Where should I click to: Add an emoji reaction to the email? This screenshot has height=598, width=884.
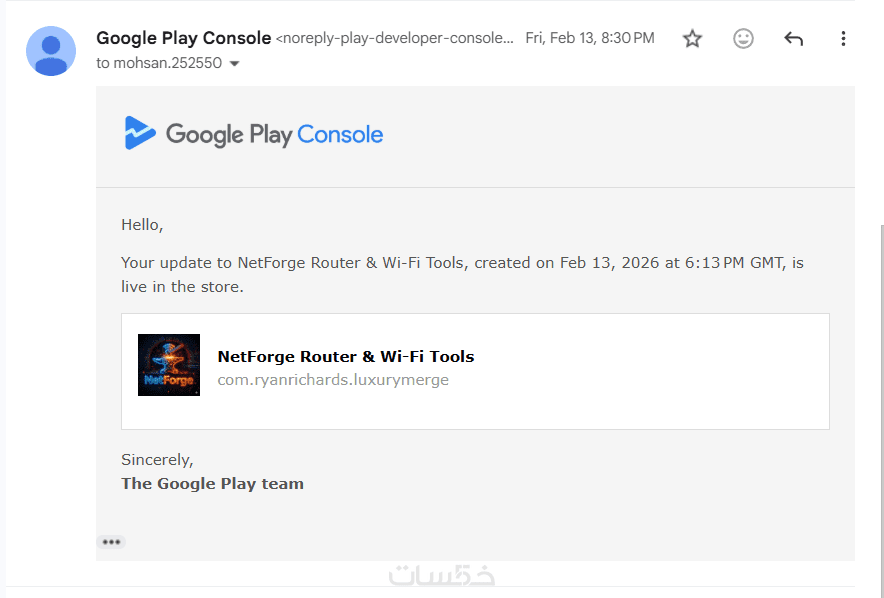743,39
